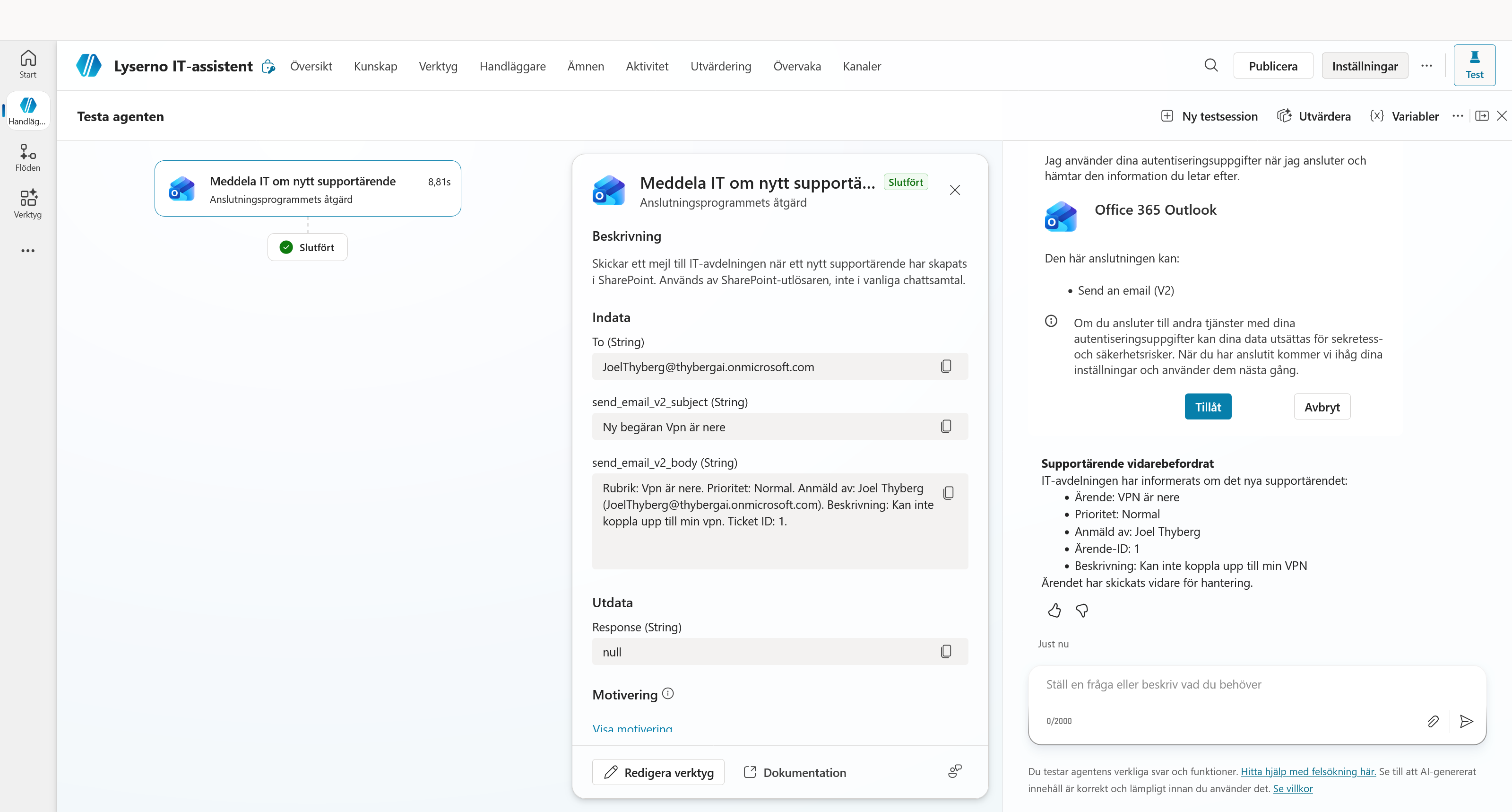Open more options next to Inställningar
Viewport: 1512px width, 812px height.
pos(1426,66)
